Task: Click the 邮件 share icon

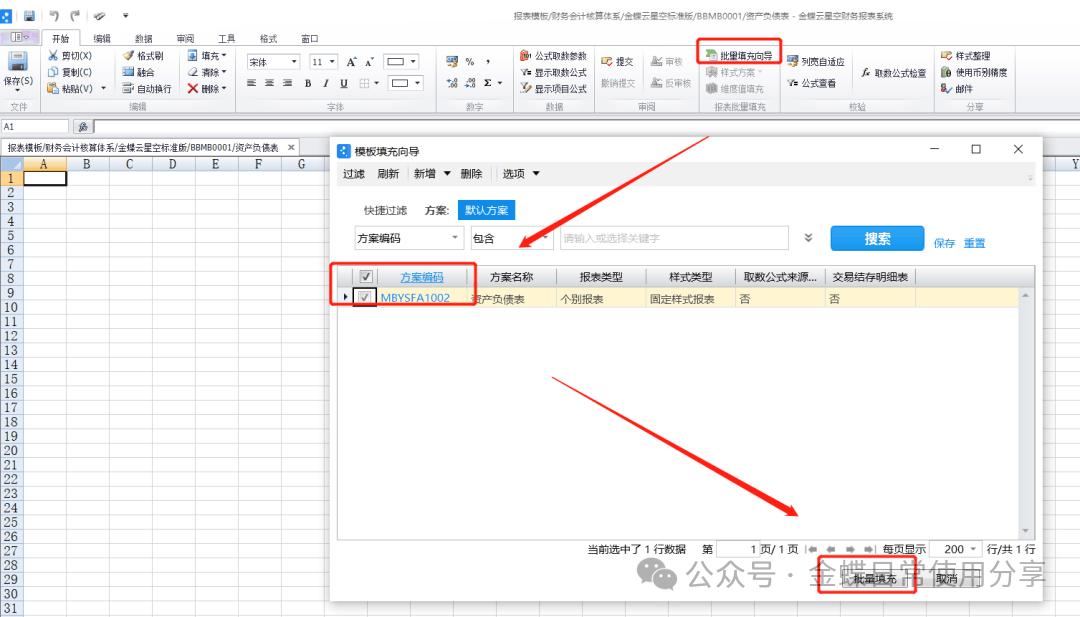Action: 946,88
